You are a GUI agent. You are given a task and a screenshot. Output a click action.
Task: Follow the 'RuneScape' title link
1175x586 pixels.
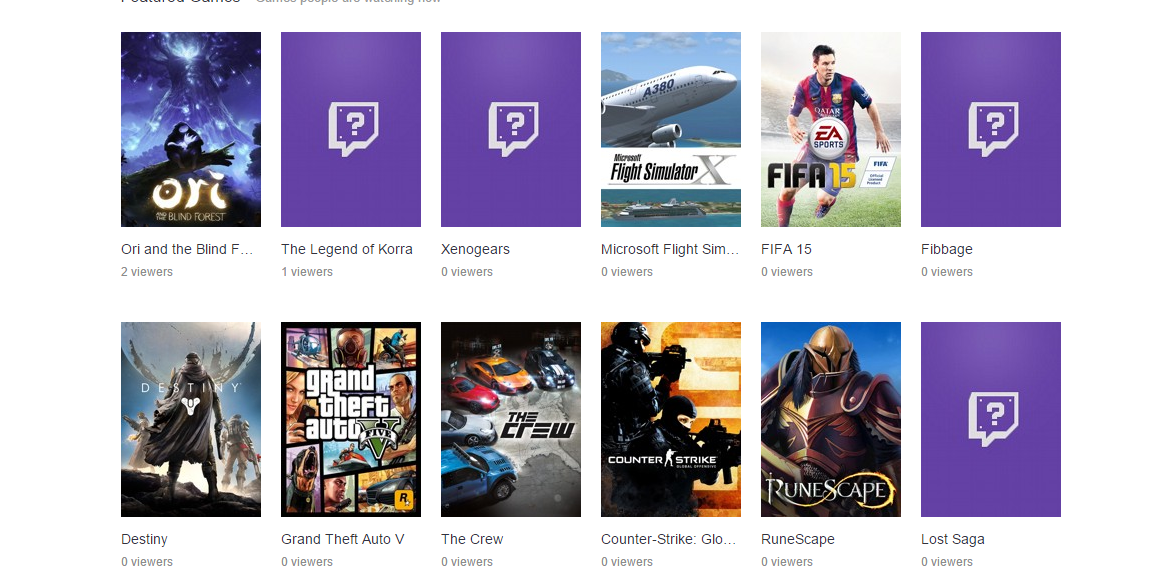pos(798,540)
